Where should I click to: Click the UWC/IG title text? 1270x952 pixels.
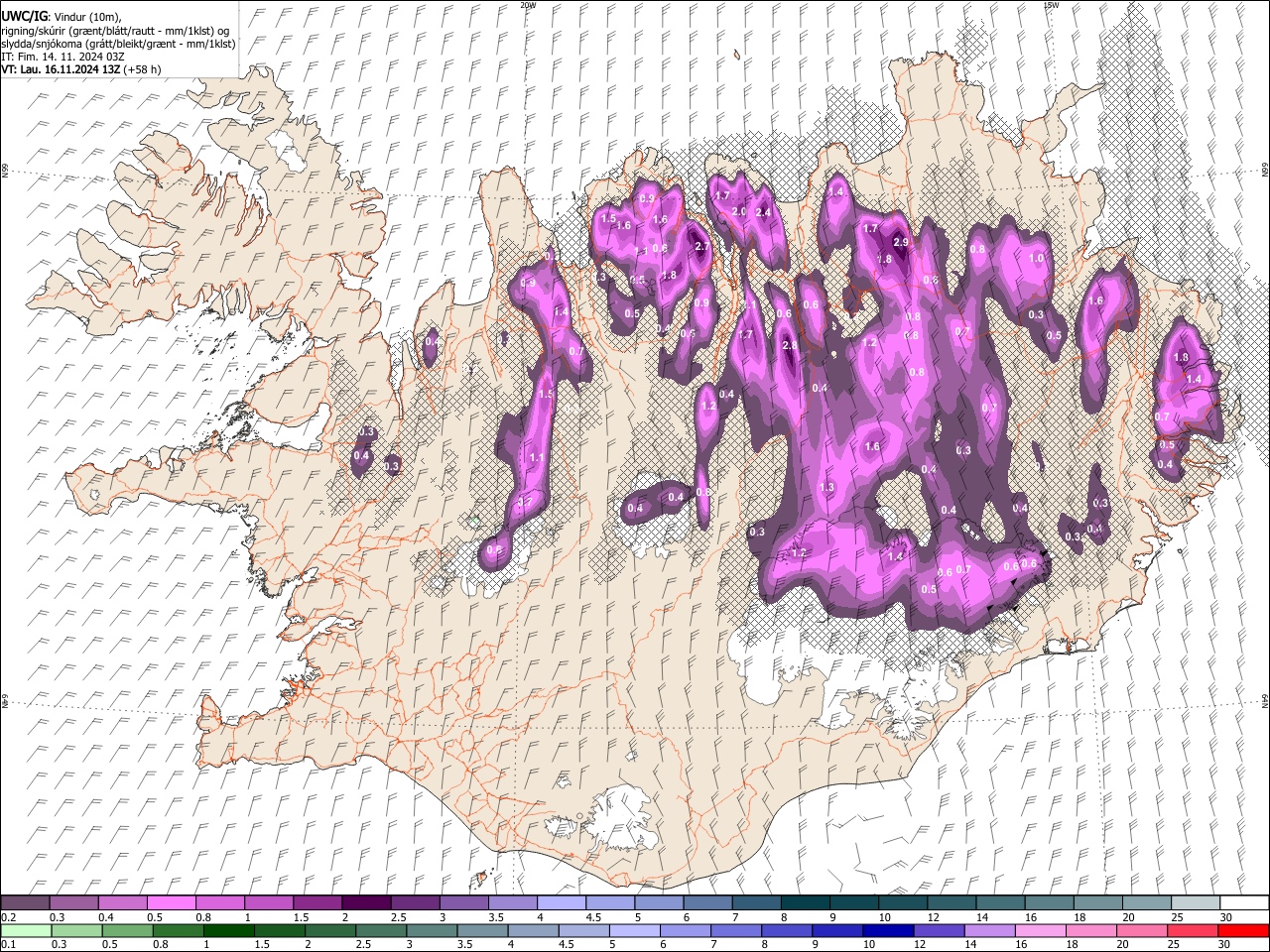coord(23,17)
